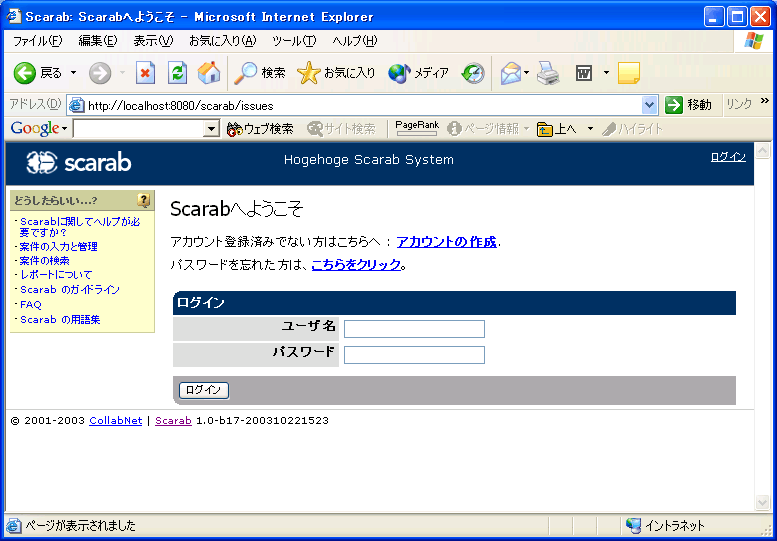Click the Google highlight pen icon
Screen dimensions: 777x541
[x=609, y=129]
